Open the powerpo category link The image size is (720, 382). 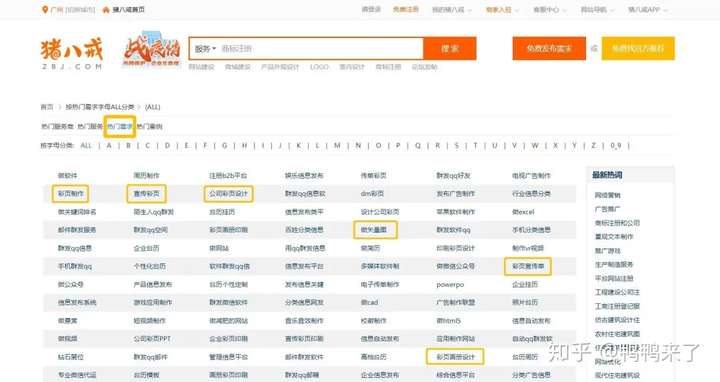(450, 285)
